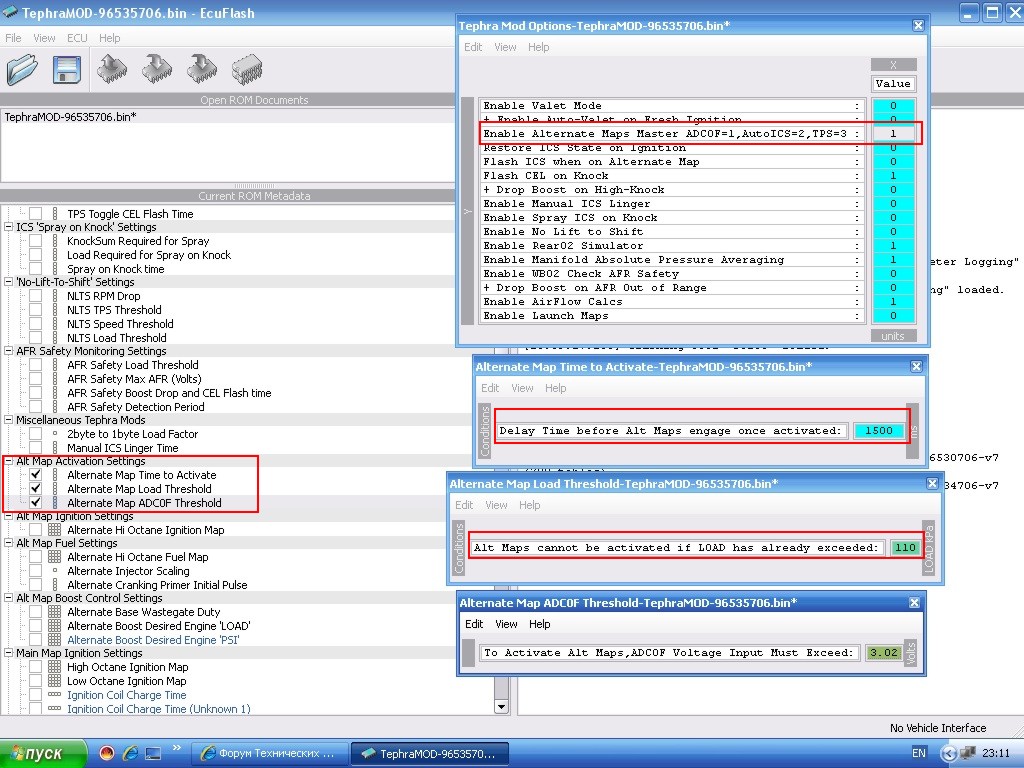
Task: Collapse the Alt Map Boost Control Settings group
Action: coord(8,598)
